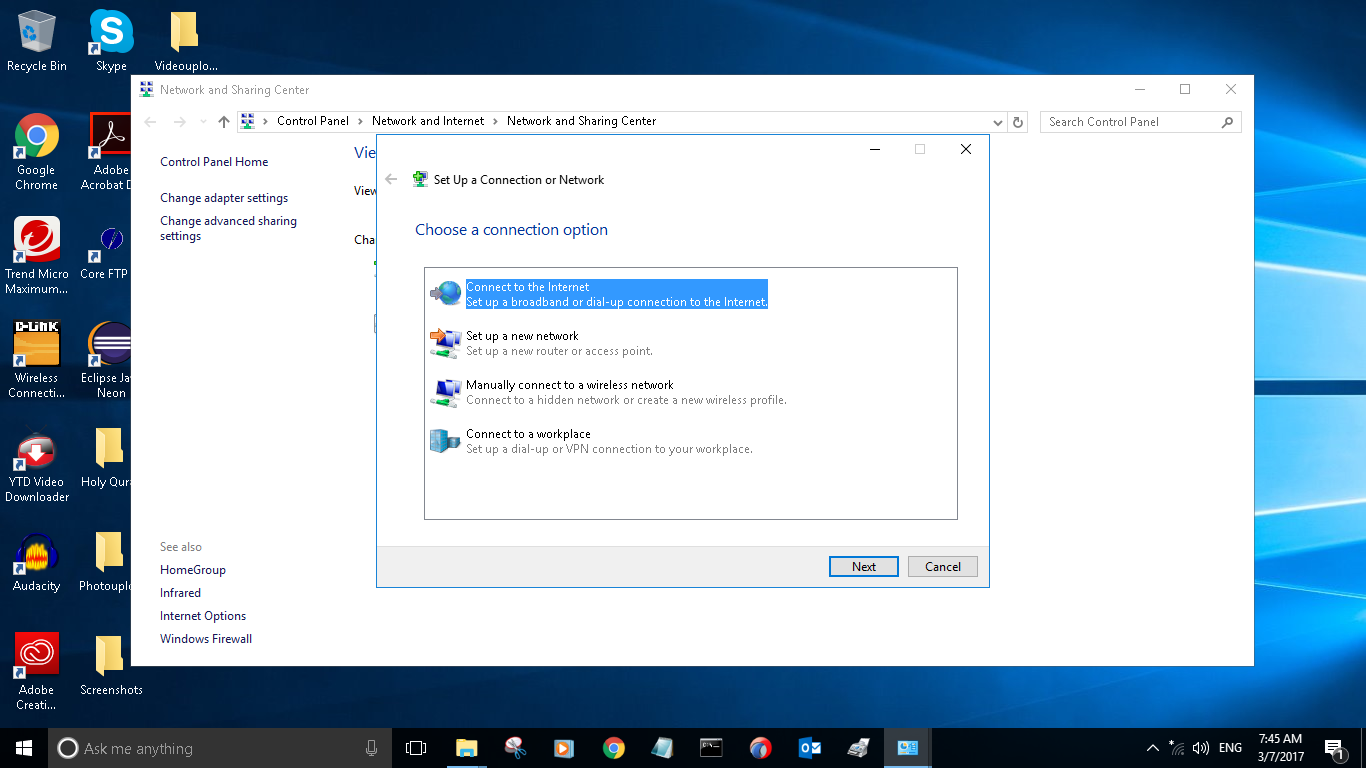Refresh the Control Panel window

coord(1018,122)
